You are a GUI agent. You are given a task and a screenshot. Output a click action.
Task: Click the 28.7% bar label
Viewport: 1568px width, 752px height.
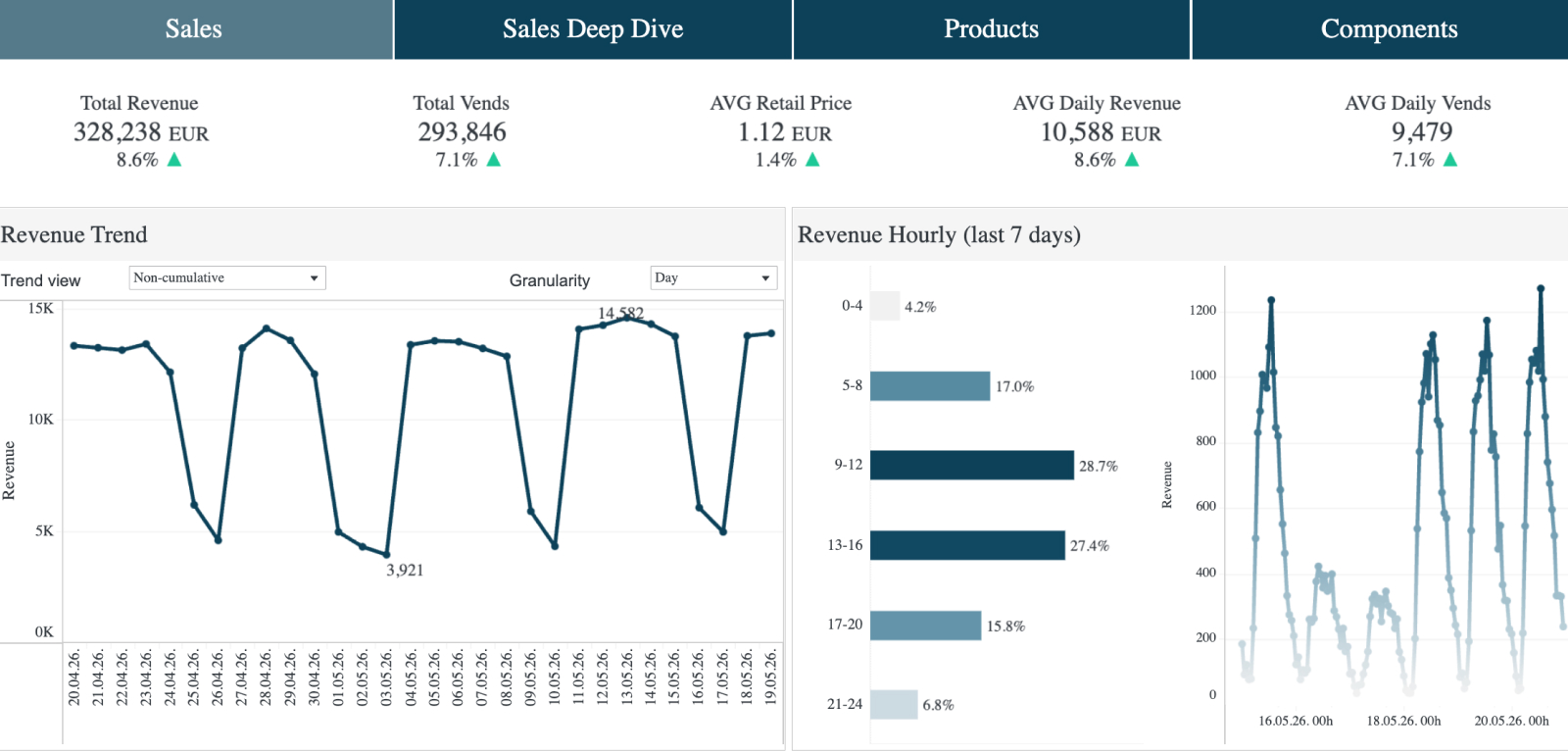[1099, 467]
